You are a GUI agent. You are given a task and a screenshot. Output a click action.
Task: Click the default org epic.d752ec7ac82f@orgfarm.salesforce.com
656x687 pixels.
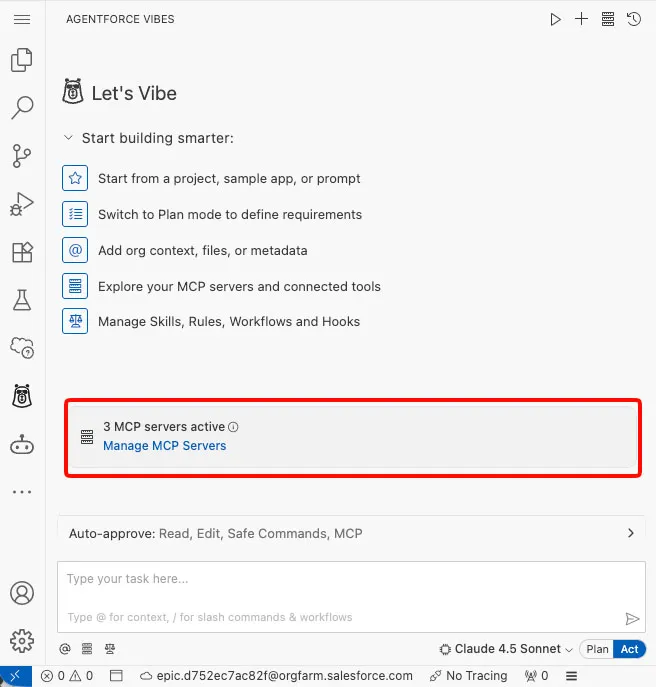pyautogui.click(x=276, y=676)
